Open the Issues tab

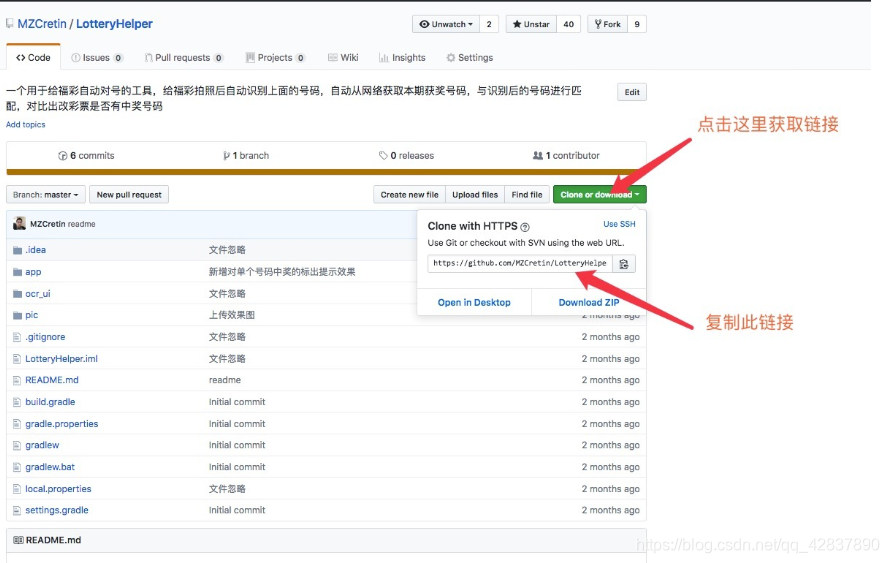click(x=96, y=58)
